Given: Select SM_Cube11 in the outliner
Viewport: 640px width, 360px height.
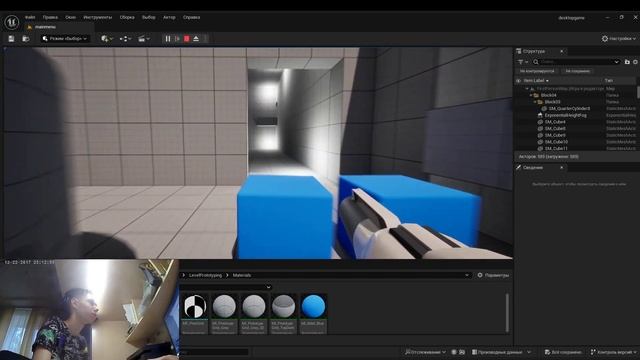Looking at the screenshot, I should tap(556, 149).
